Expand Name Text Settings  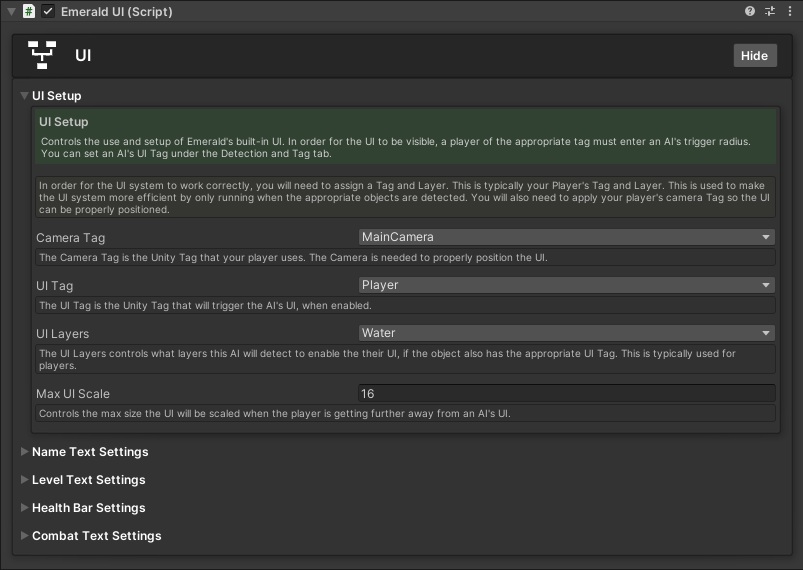[x=90, y=452]
